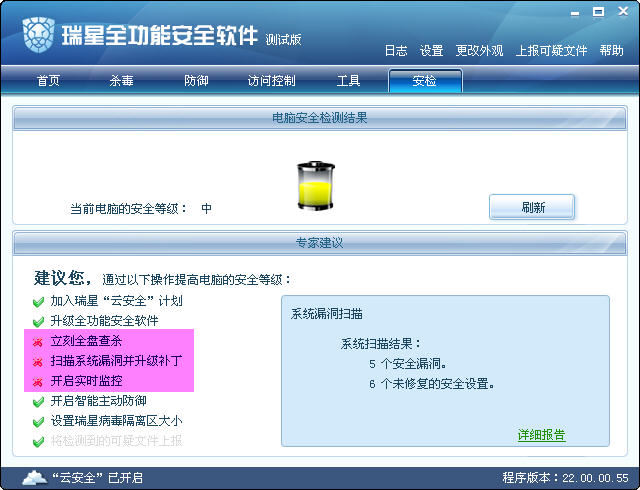Click 升级全功能安全软件 suggestion

pyautogui.click(x=104, y=321)
